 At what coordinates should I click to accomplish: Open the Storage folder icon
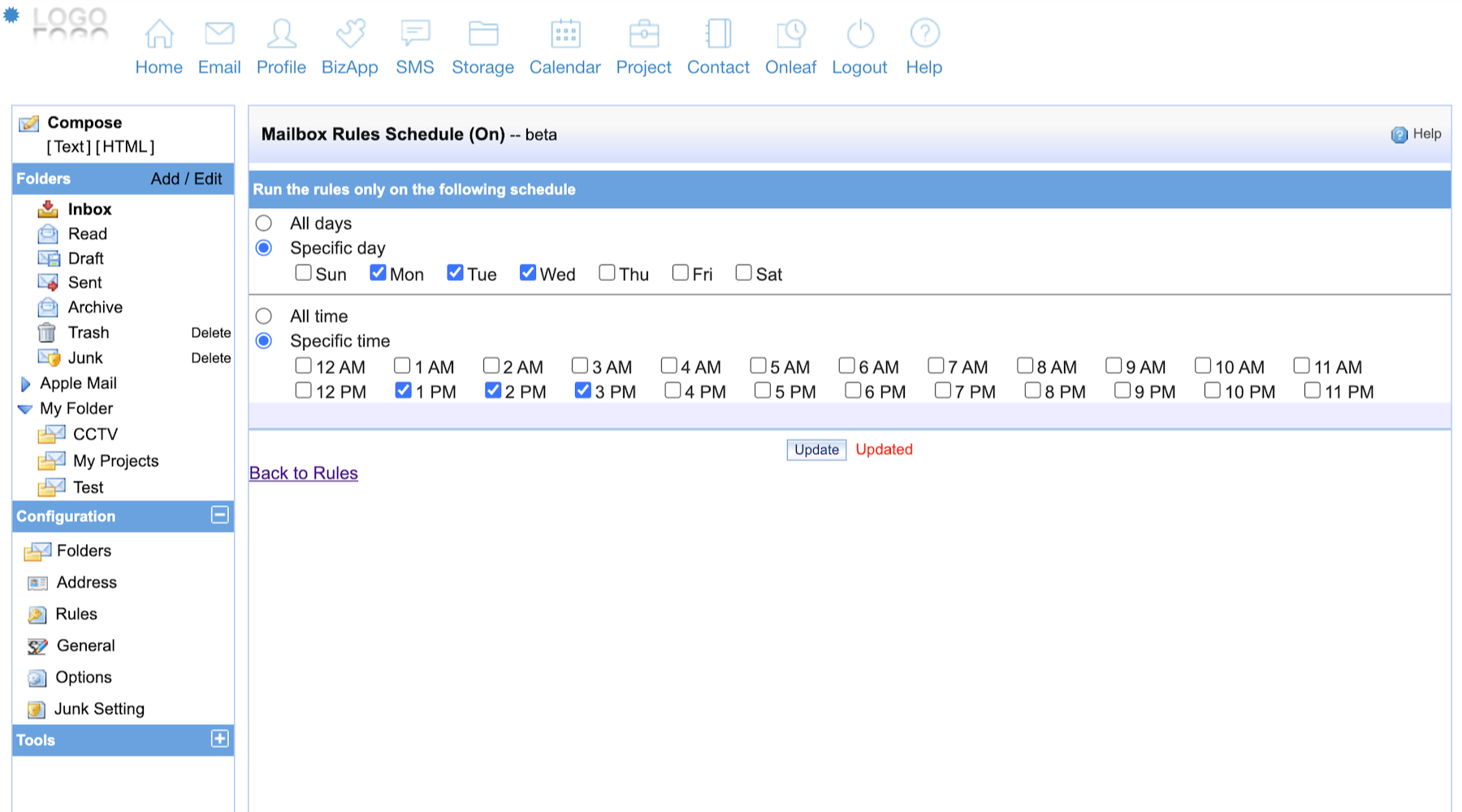[x=483, y=34]
